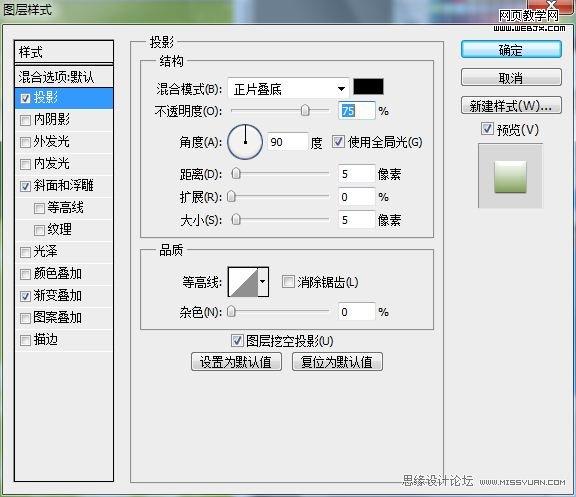Viewport: 576px width, 497px height.
Task: Select the 样式 header in list
Action: pyautogui.click(x=64, y=52)
